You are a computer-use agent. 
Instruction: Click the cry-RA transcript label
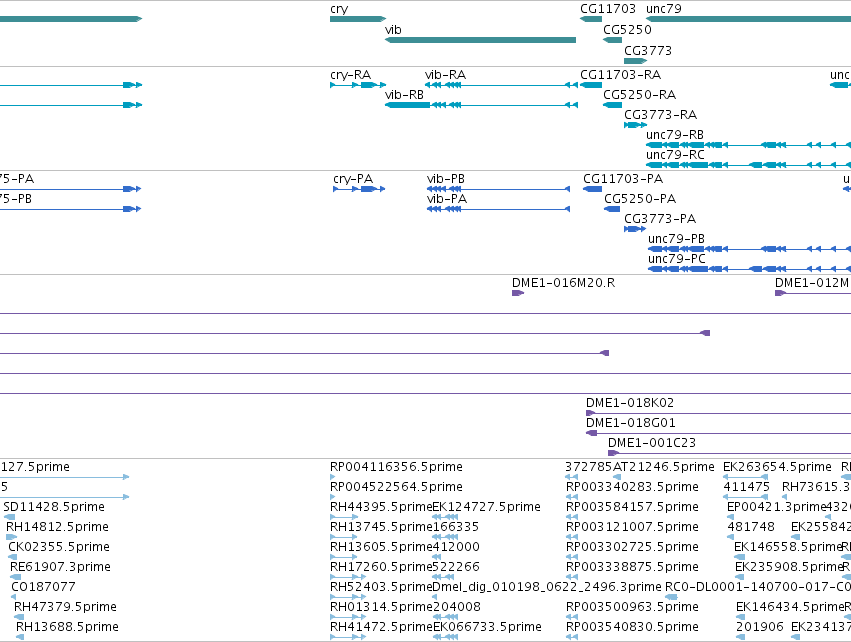point(350,75)
